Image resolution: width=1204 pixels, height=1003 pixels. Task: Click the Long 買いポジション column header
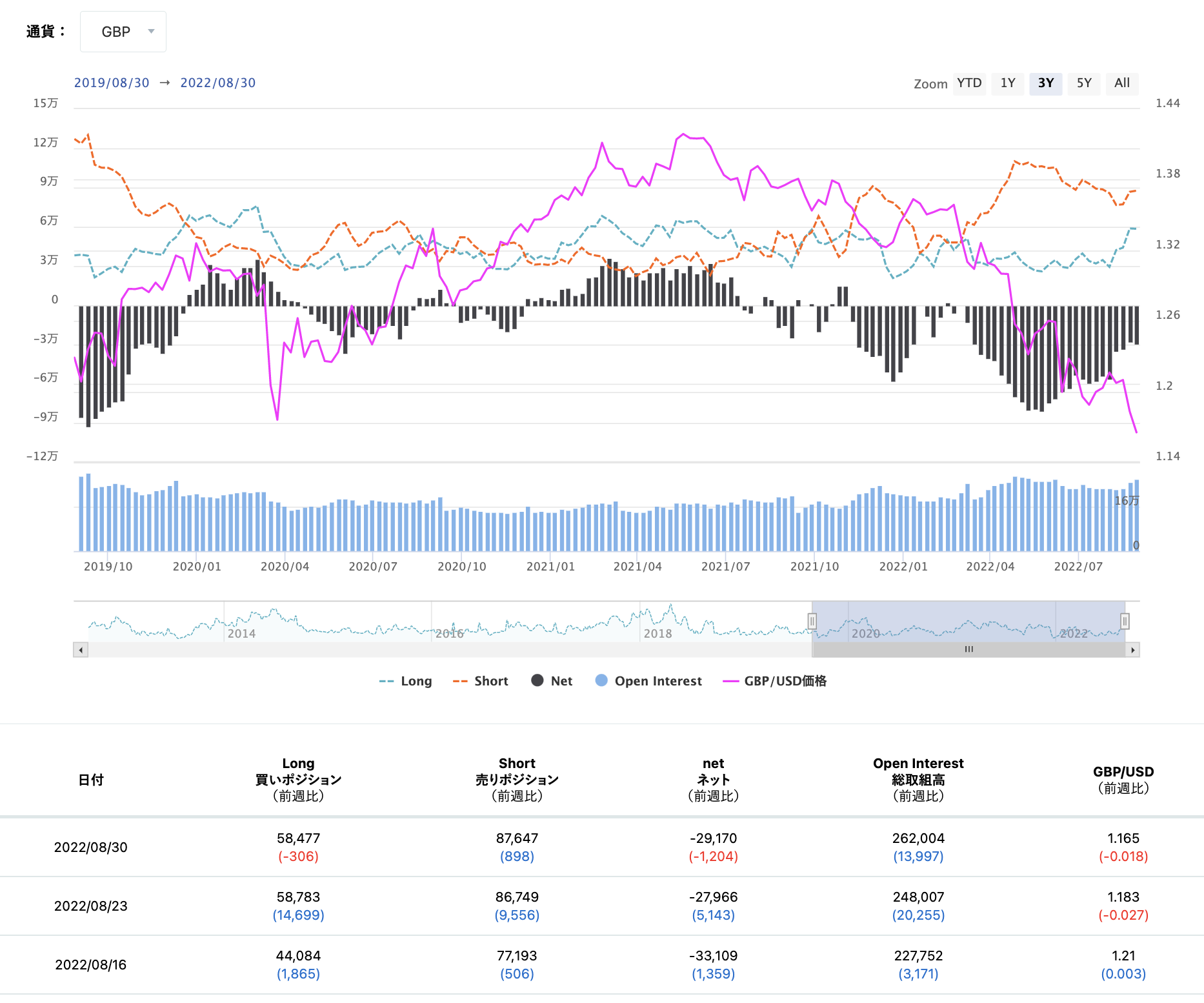click(x=298, y=780)
